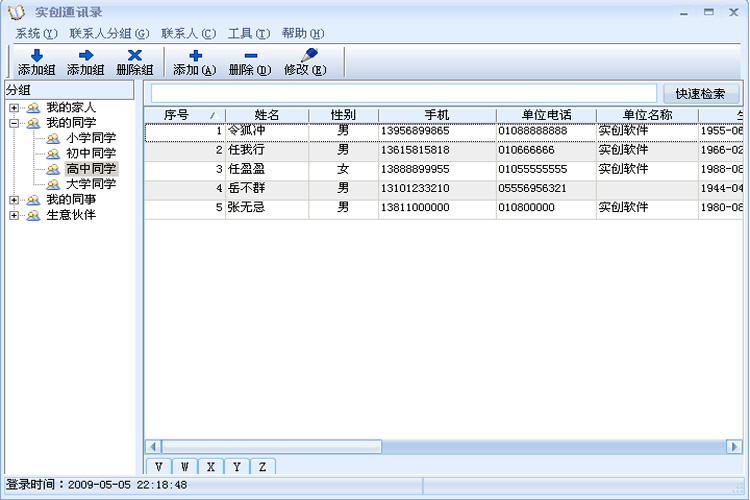The width and height of the screenshot is (750, 500).
Task: Open the 帮助(H) menu
Action: (303, 33)
